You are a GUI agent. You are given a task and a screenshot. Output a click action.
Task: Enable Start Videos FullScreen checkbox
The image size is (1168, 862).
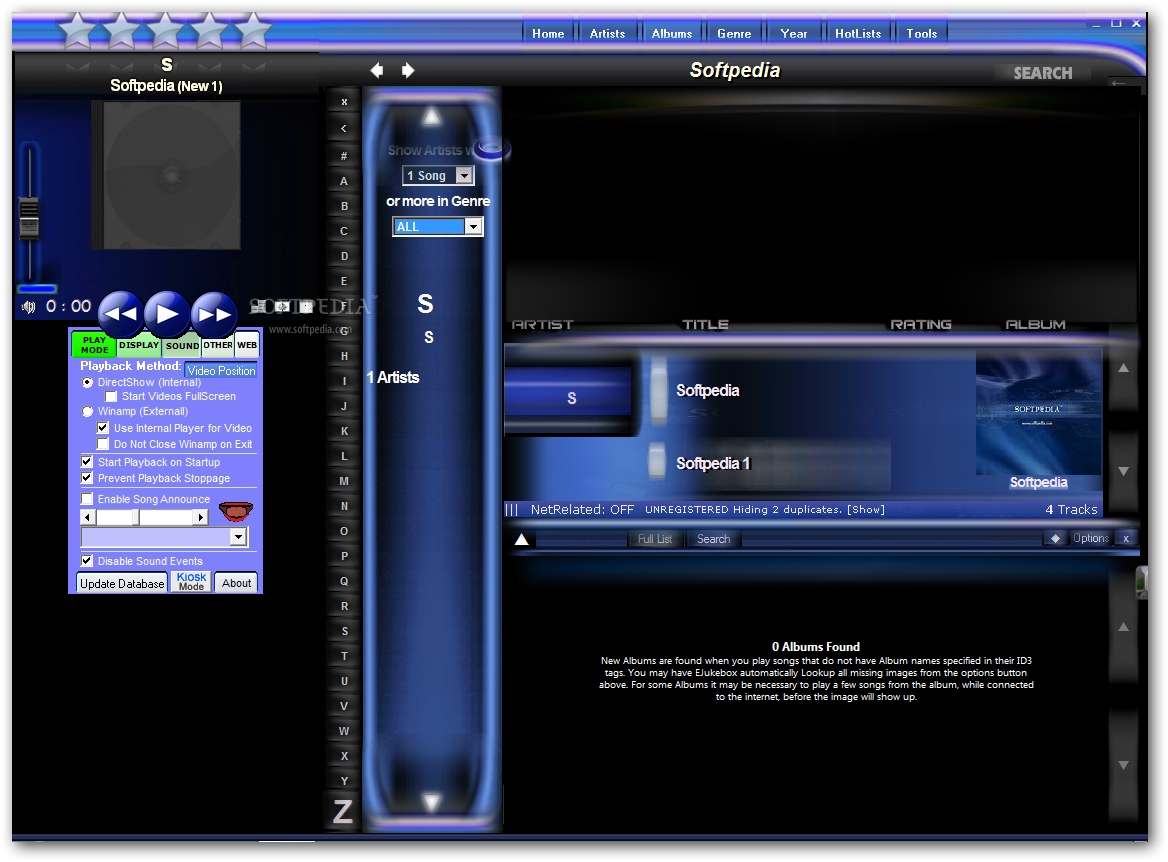click(x=111, y=396)
